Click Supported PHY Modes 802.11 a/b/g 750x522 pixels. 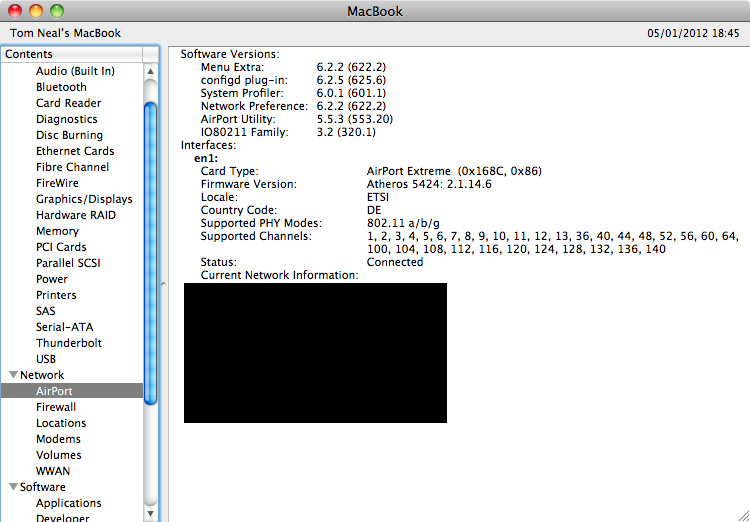coord(403,223)
